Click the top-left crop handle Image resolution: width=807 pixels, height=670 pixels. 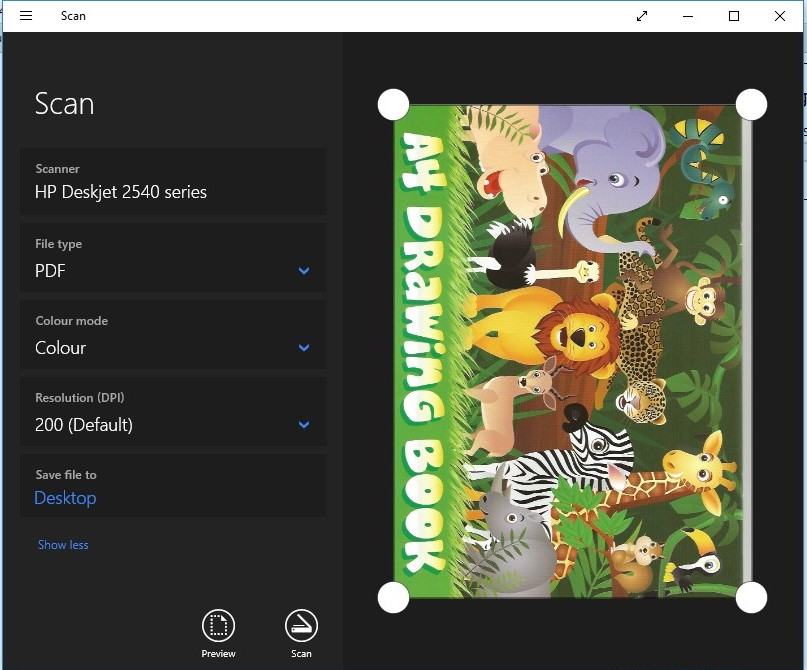[393, 104]
